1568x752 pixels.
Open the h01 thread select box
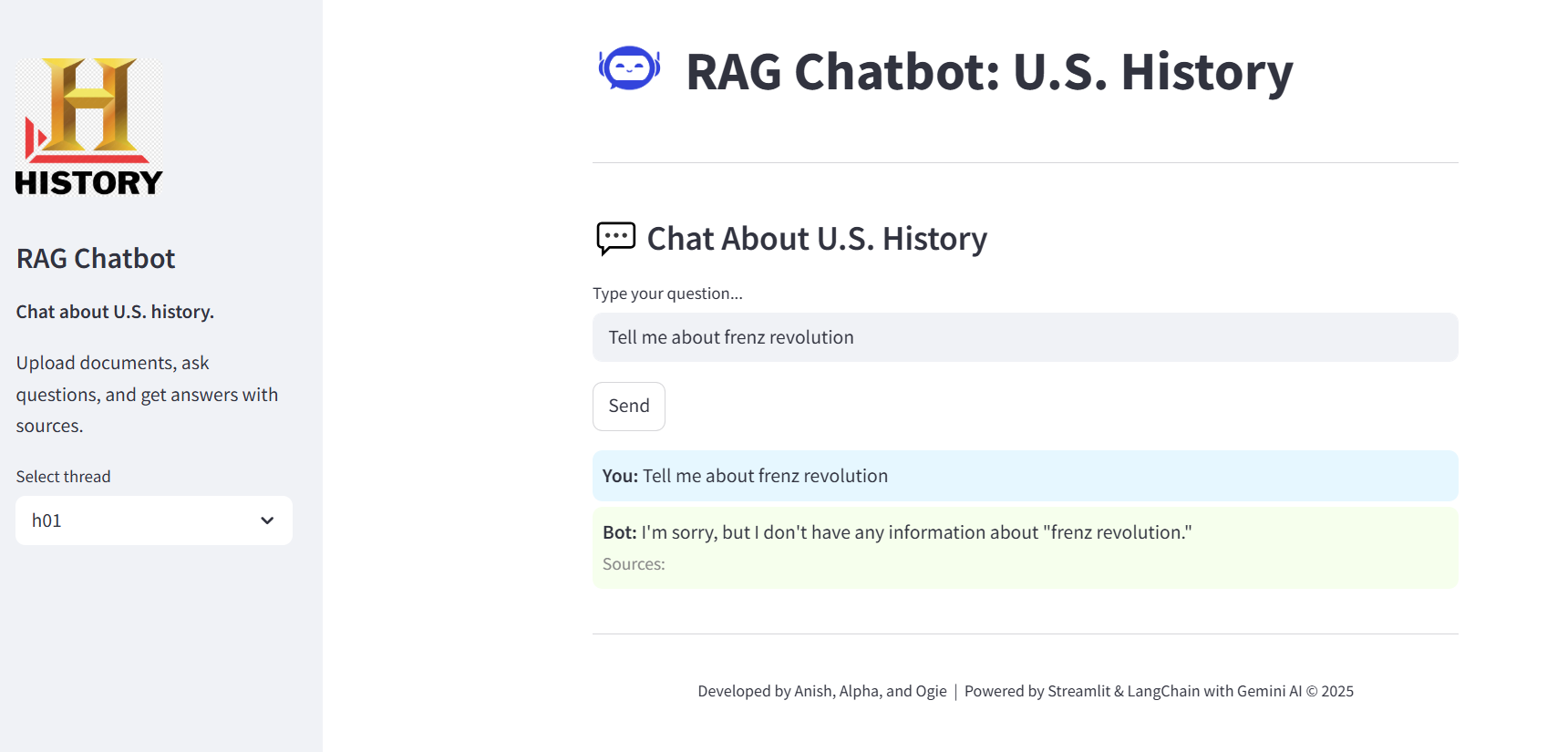coord(137,520)
